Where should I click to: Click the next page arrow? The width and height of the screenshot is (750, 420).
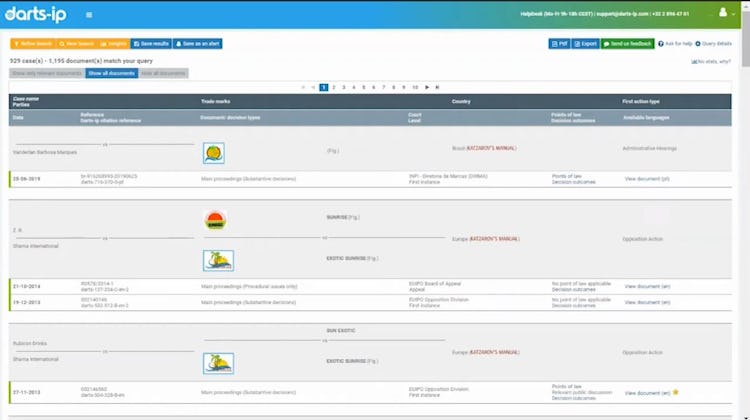pyautogui.click(x=427, y=88)
